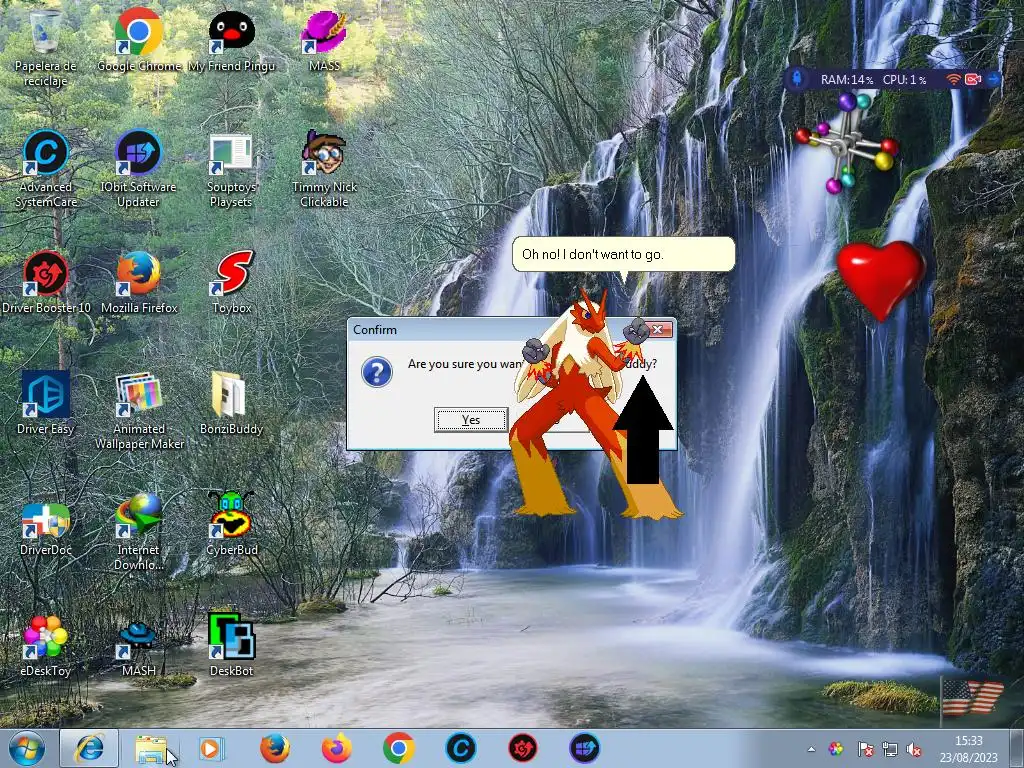Open the second newer Firefox taskbar icon
The image size is (1024, 768).
(336, 748)
